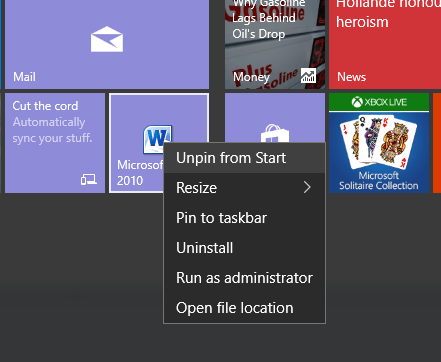This screenshot has width=441, height=362.
Task: Open the Cut the cord tile
Action: [55, 143]
